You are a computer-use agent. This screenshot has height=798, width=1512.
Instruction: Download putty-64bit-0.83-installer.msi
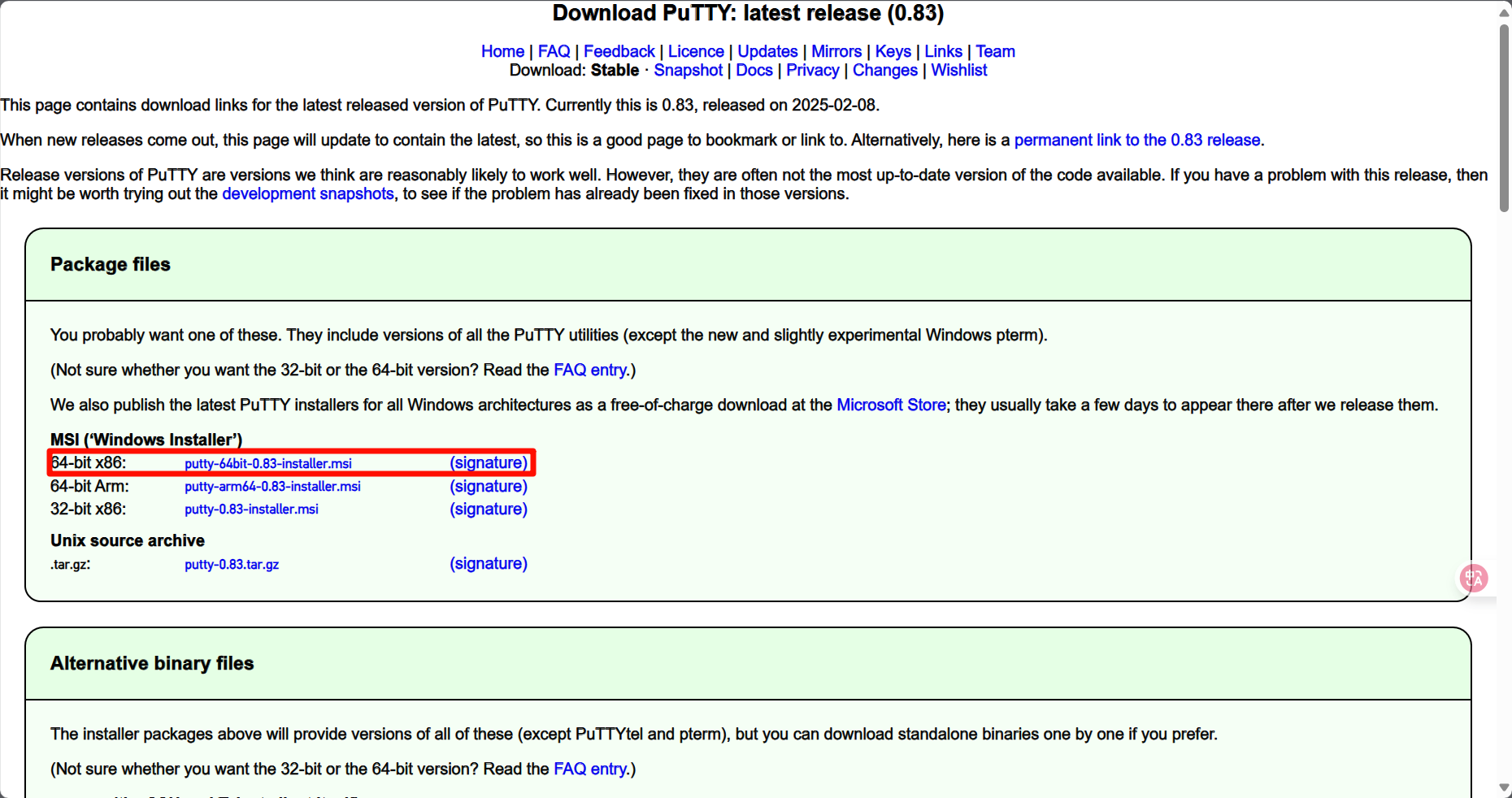tap(268, 463)
